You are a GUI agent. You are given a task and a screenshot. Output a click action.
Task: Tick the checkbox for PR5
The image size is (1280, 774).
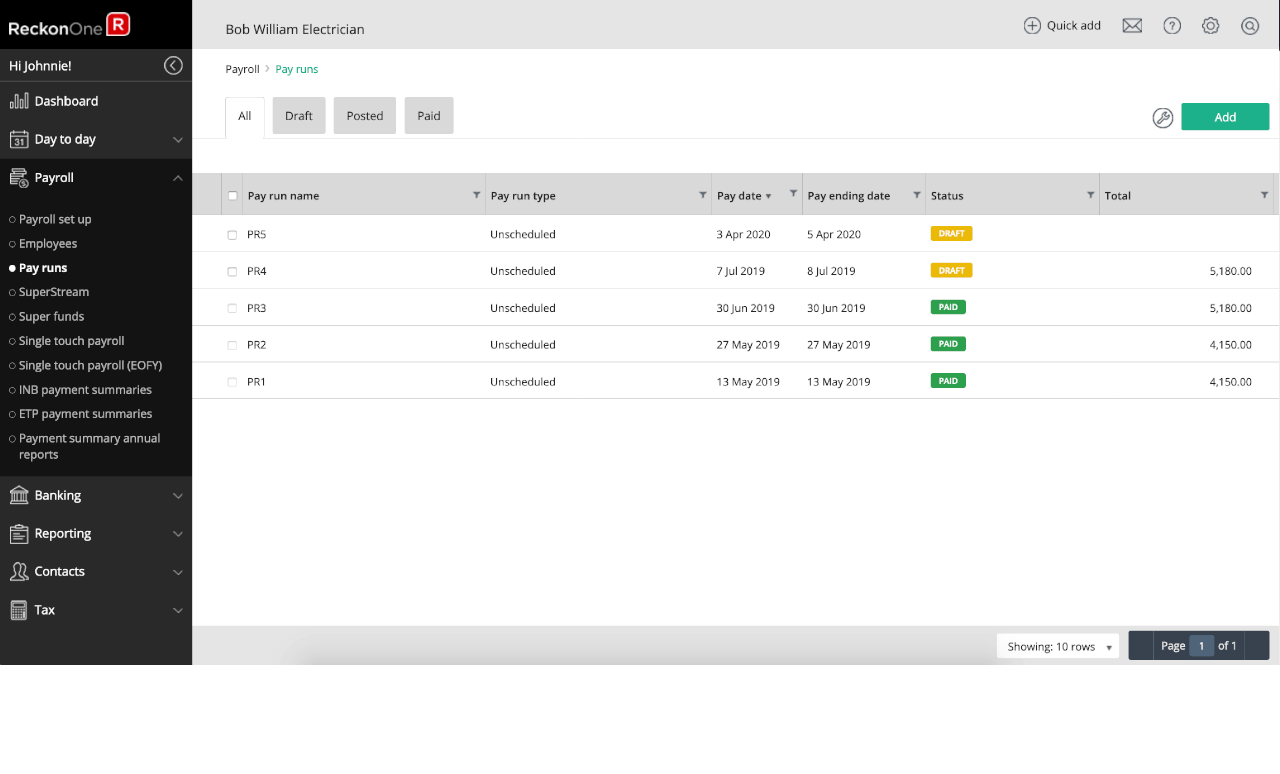232,235
